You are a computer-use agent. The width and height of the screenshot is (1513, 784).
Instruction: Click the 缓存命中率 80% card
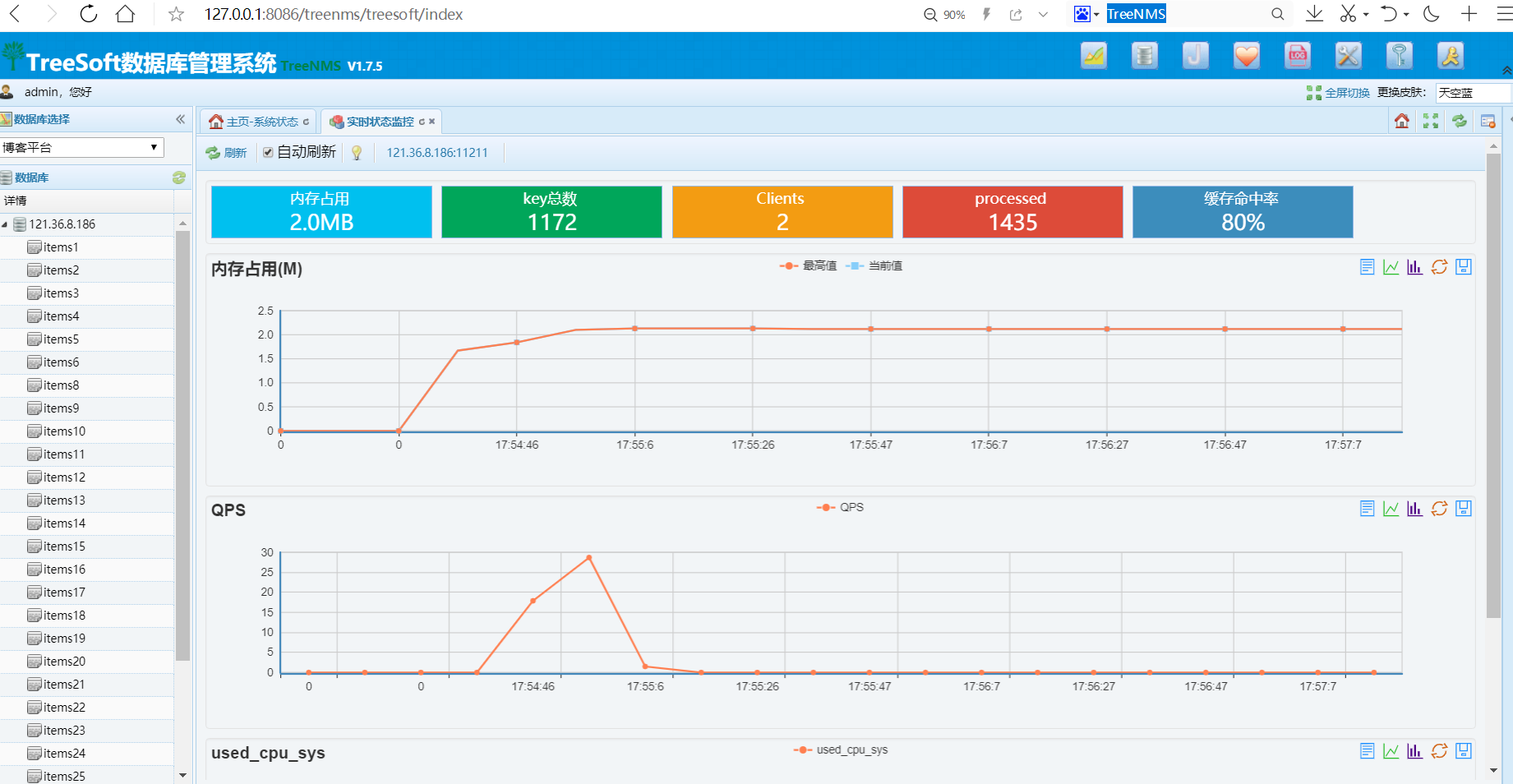1243,212
